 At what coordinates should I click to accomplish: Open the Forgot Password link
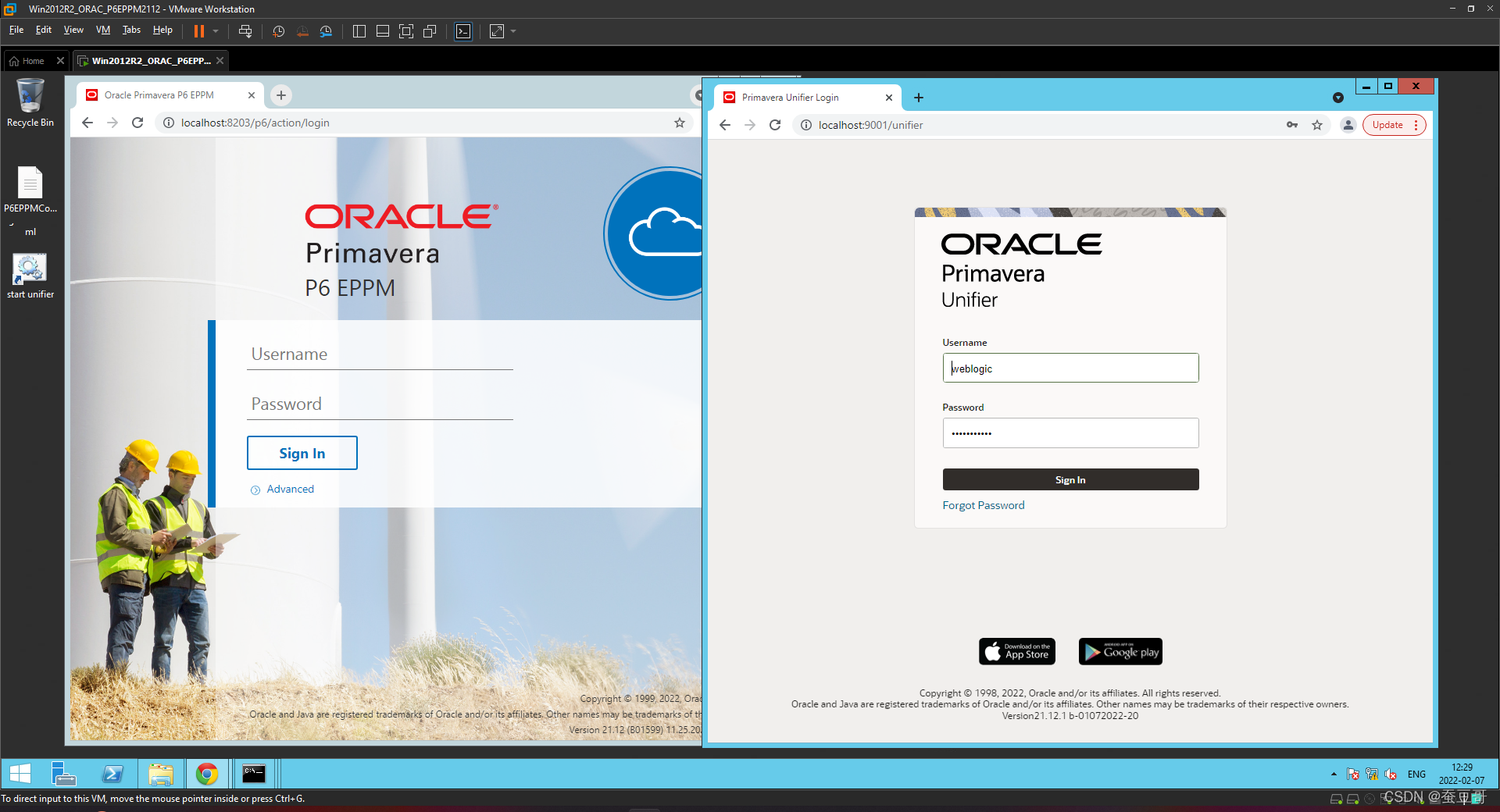click(x=983, y=505)
